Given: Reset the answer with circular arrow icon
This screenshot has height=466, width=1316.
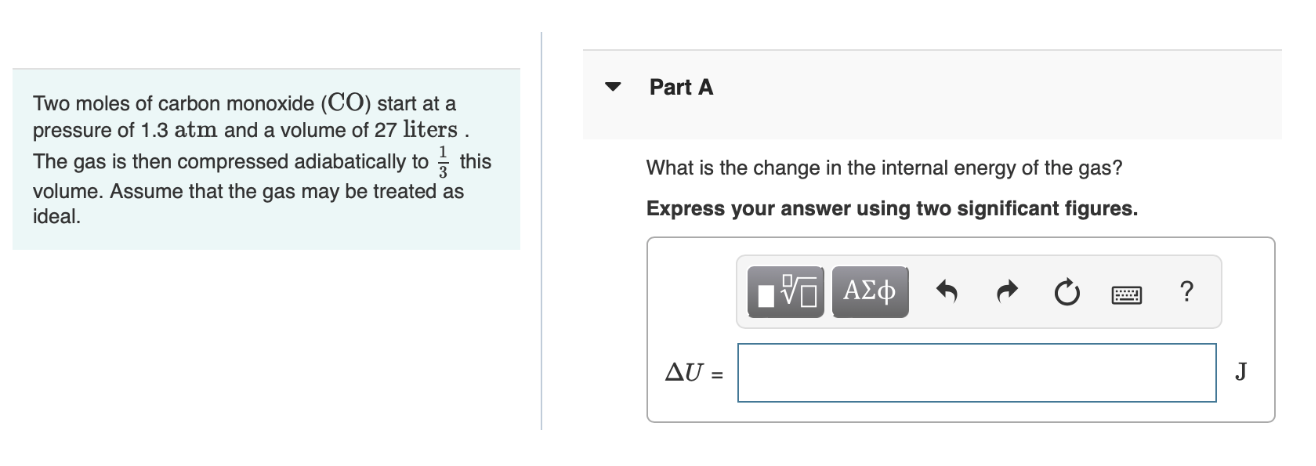Looking at the screenshot, I should tap(1066, 293).
